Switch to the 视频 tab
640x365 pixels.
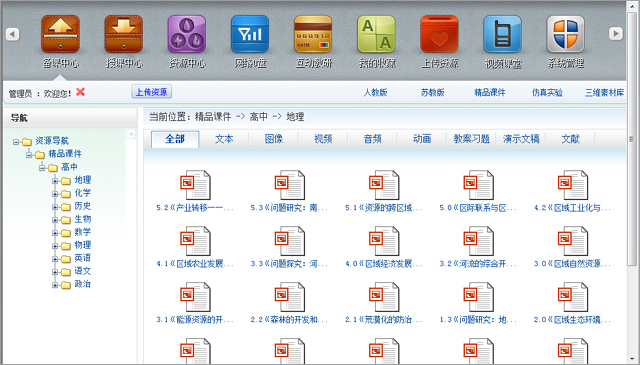pyautogui.click(x=323, y=139)
